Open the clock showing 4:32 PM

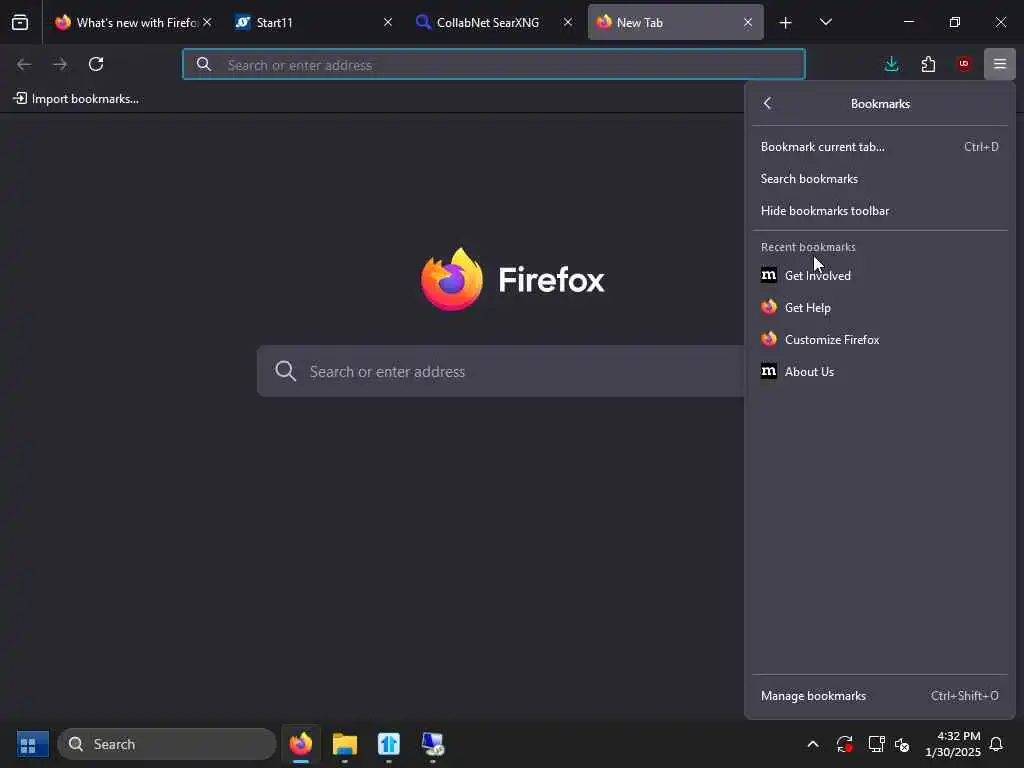[952, 744]
